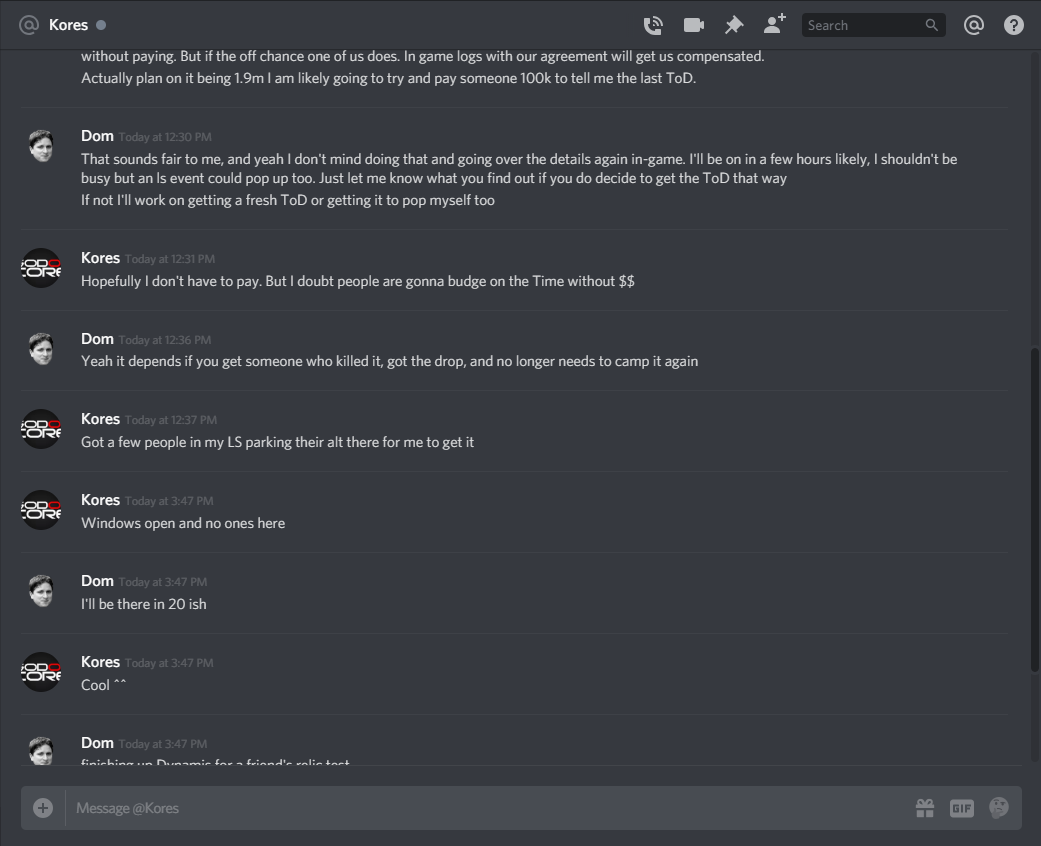This screenshot has height=846, width=1041.
Task: Click the Dom username at 12:36 PM
Action: pyautogui.click(x=97, y=339)
